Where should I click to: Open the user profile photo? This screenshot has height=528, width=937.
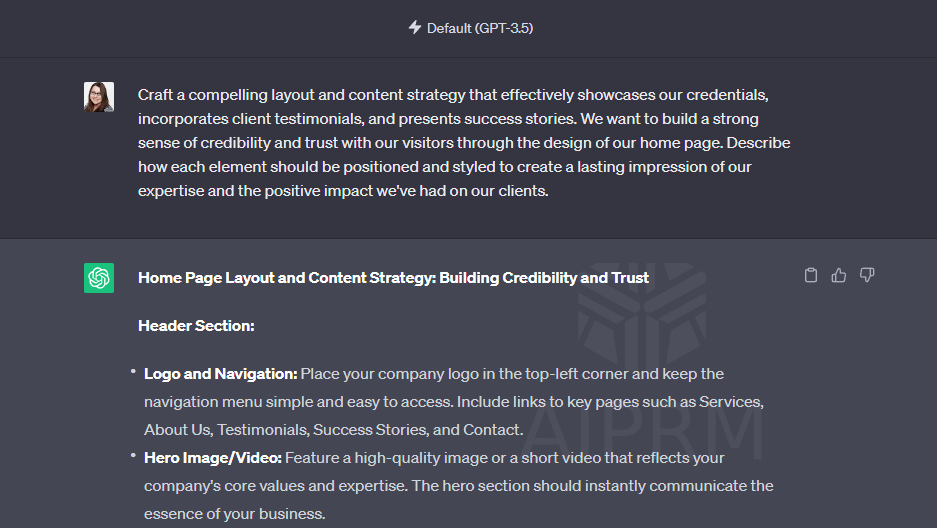99,97
